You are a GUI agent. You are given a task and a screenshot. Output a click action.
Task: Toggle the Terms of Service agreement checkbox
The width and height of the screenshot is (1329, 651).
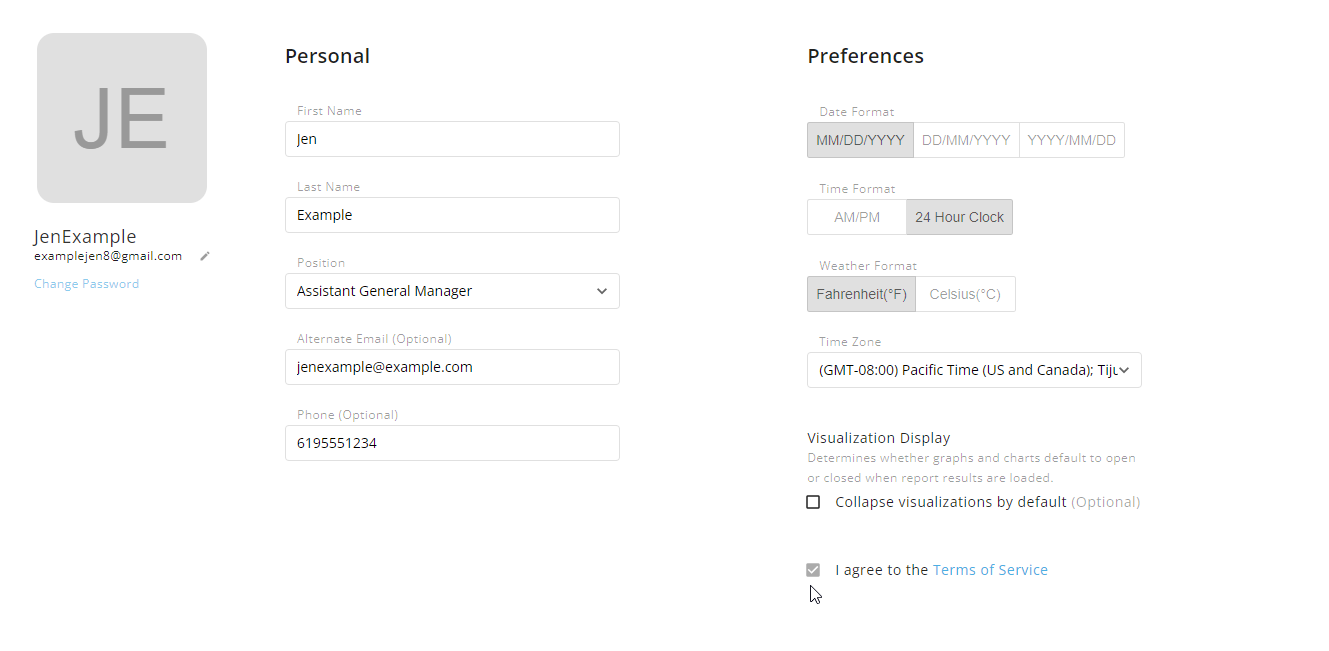(813, 570)
